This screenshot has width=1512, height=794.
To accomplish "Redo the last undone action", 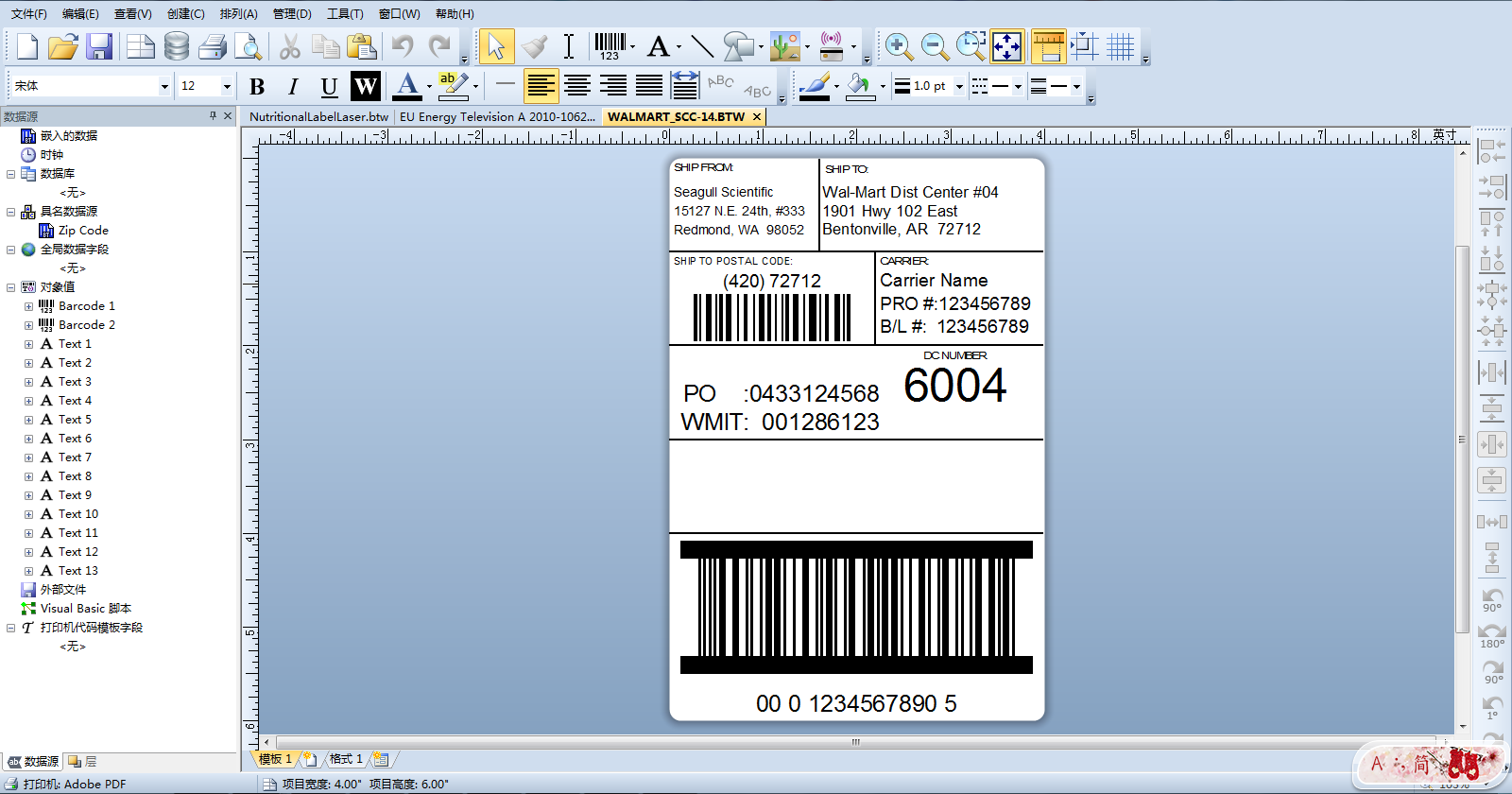I will 439,46.
